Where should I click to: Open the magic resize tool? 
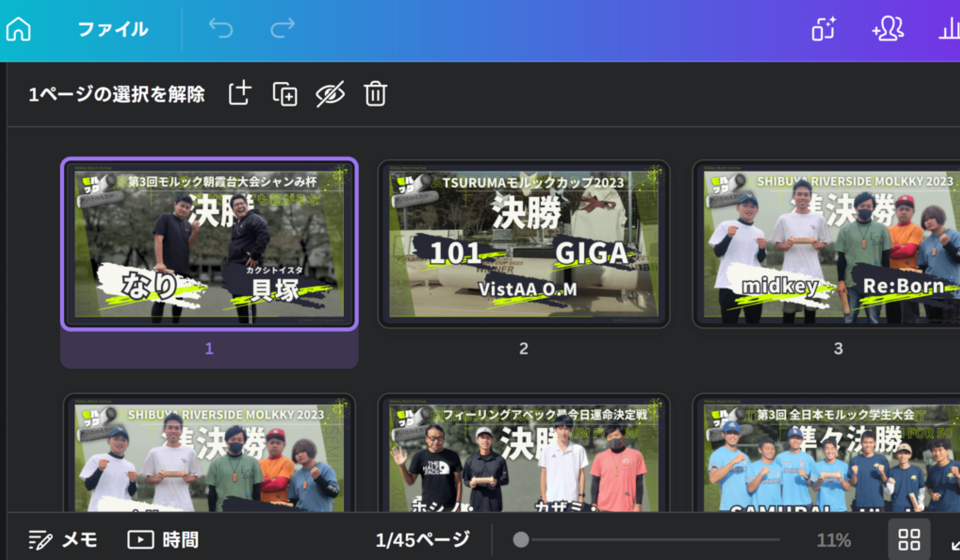(823, 29)
